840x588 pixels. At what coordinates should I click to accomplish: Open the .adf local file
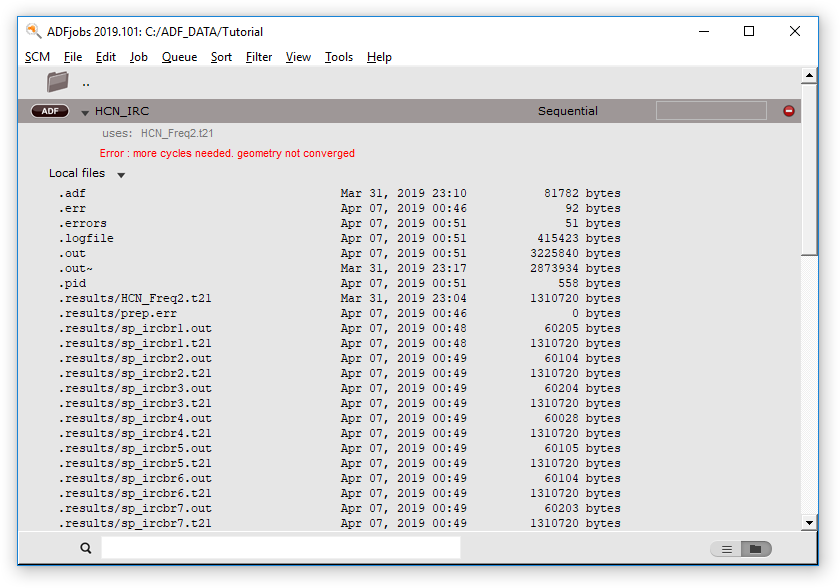pos(72,193)
